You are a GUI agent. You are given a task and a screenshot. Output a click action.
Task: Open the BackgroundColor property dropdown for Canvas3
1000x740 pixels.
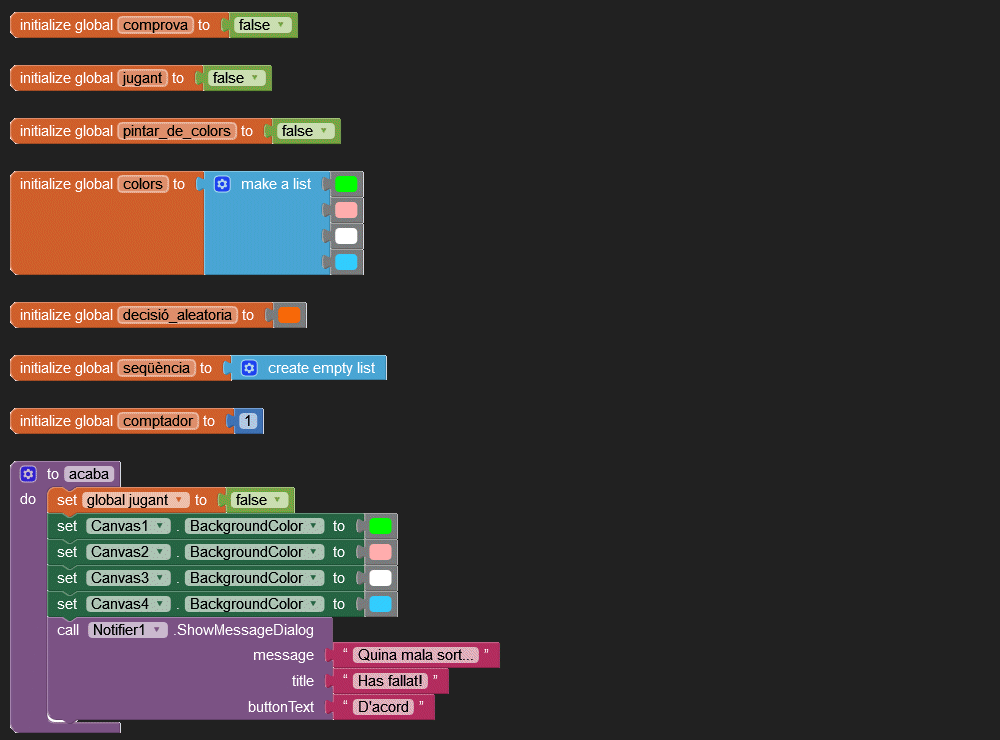[314, 578]
